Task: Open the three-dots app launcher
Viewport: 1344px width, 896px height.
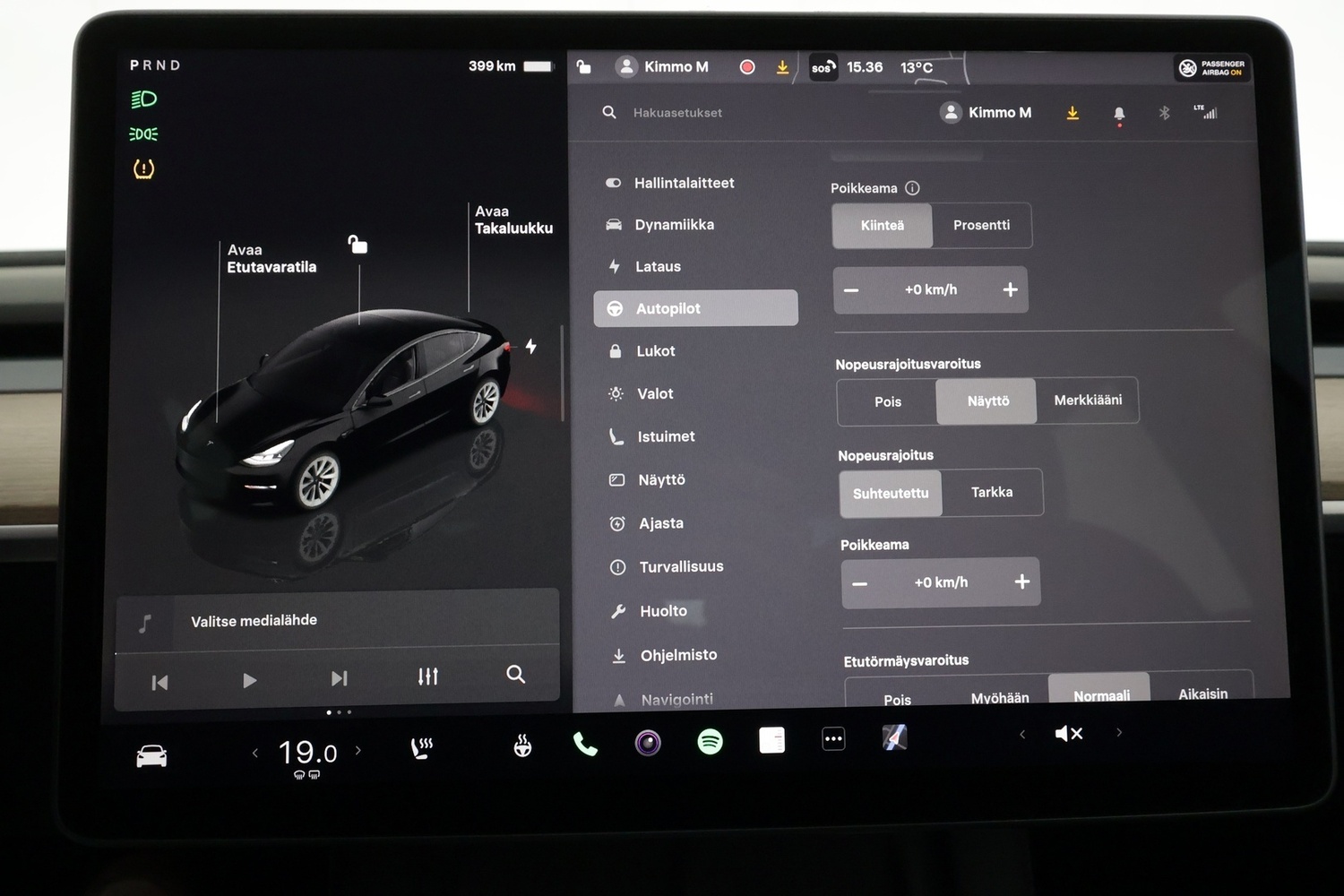Action: click(833, 739)
